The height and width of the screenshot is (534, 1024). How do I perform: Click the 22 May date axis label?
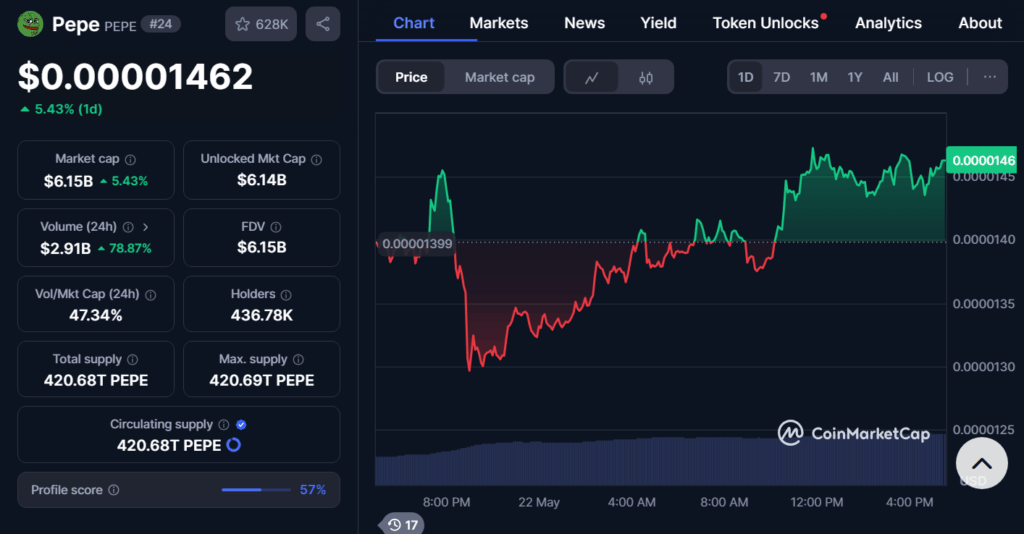539,503
